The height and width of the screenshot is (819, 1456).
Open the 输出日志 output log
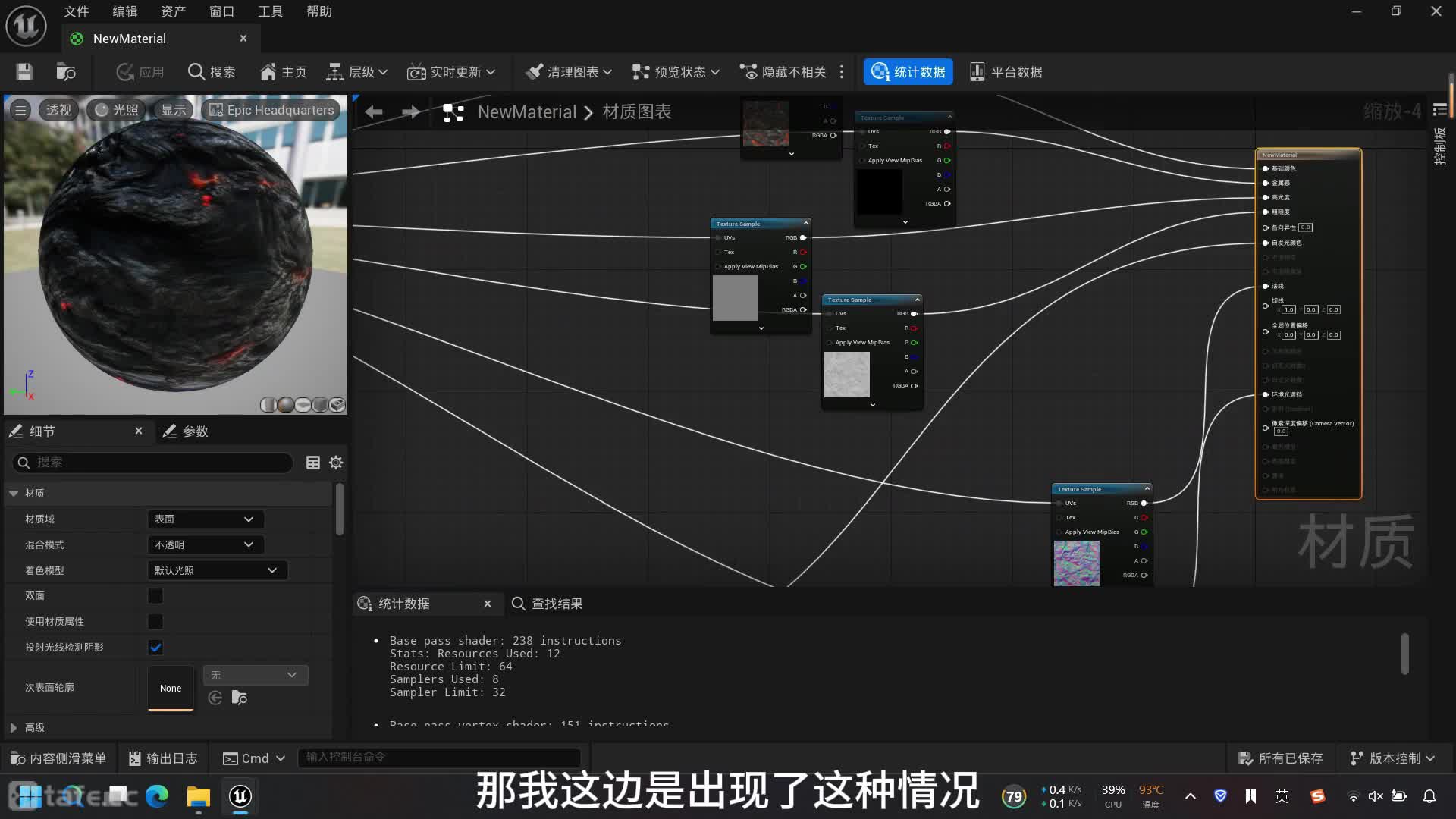[x=162, y=758]
